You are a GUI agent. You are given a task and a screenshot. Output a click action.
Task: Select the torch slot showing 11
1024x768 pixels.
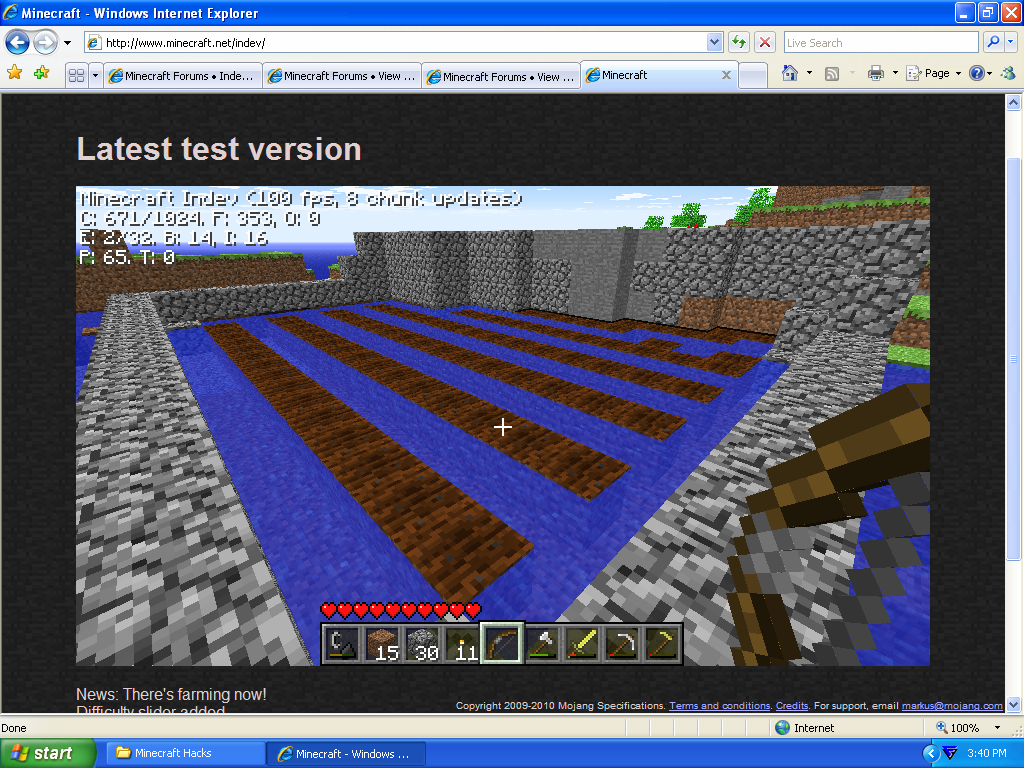(x=462, y=644)
